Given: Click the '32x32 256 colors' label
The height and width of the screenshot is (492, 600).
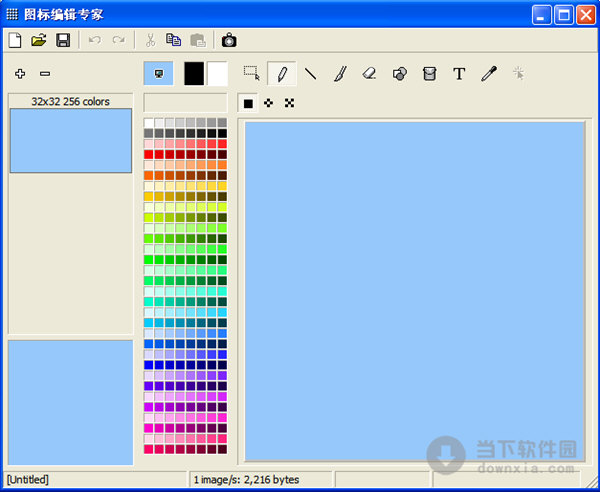Looking at the screenshot, I should pos(70,101).
